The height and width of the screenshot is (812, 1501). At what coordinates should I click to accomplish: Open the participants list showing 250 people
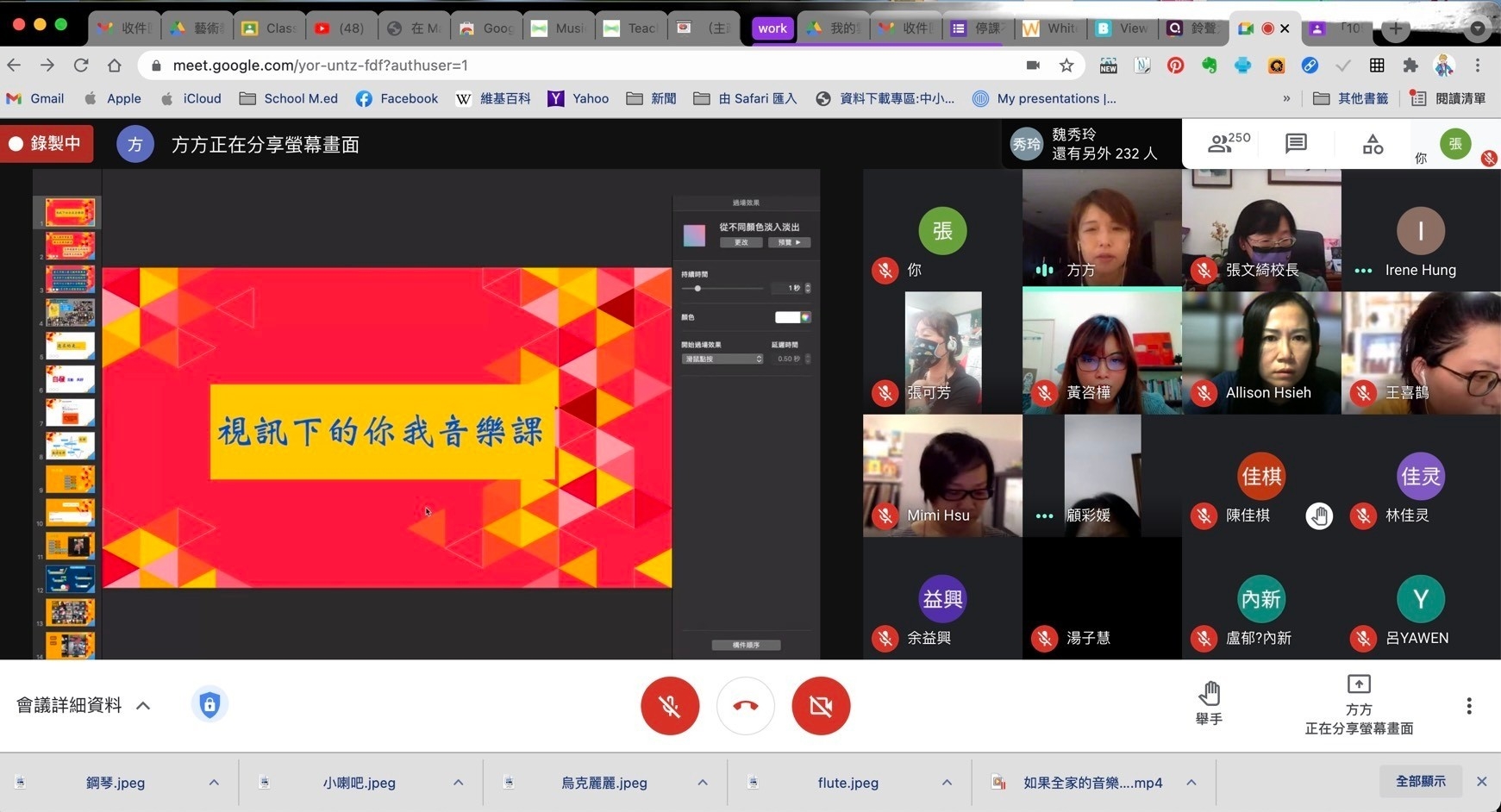click(1228, 143)
